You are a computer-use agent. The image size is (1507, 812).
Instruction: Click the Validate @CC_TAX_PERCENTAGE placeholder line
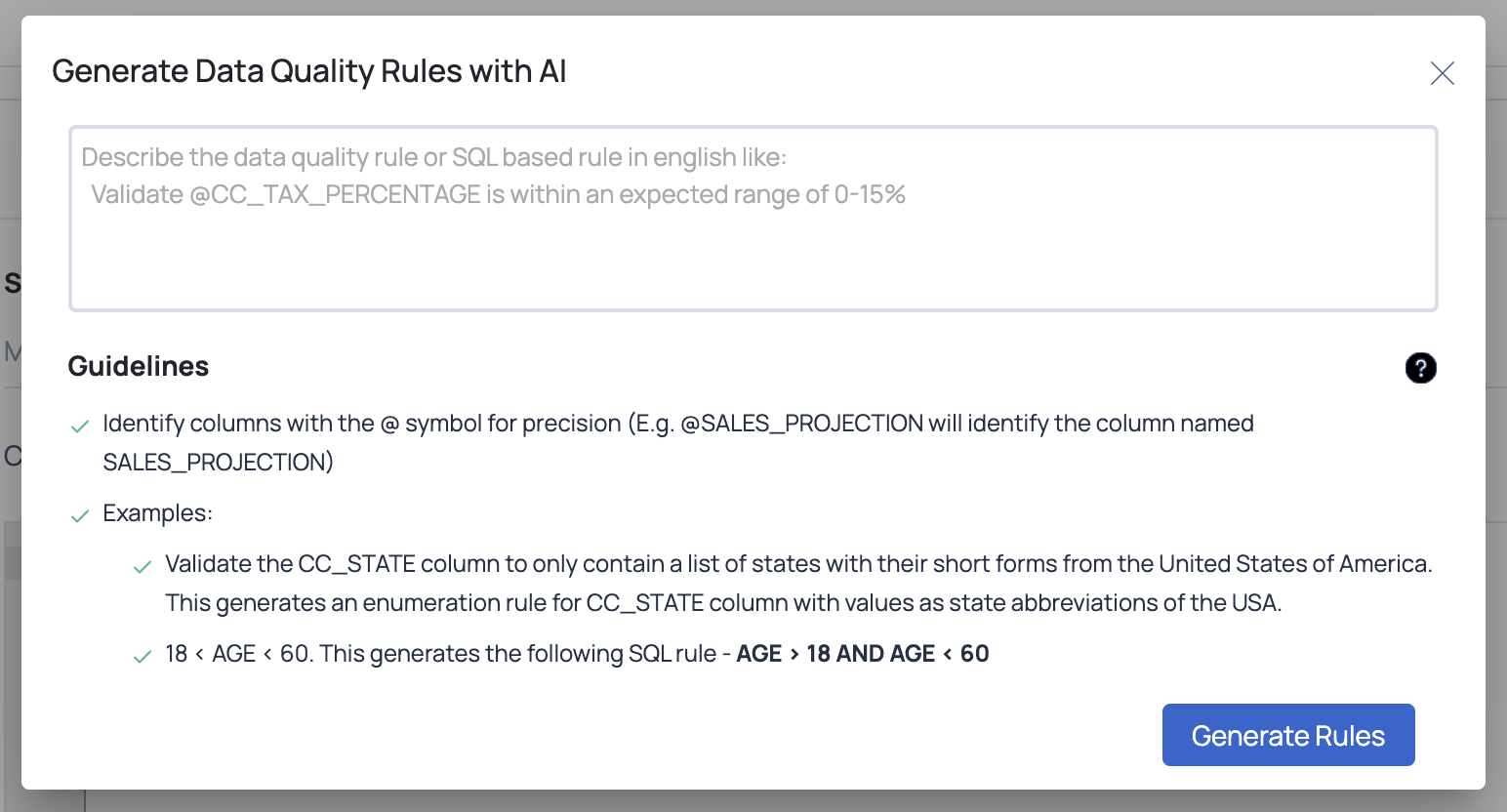499,195
